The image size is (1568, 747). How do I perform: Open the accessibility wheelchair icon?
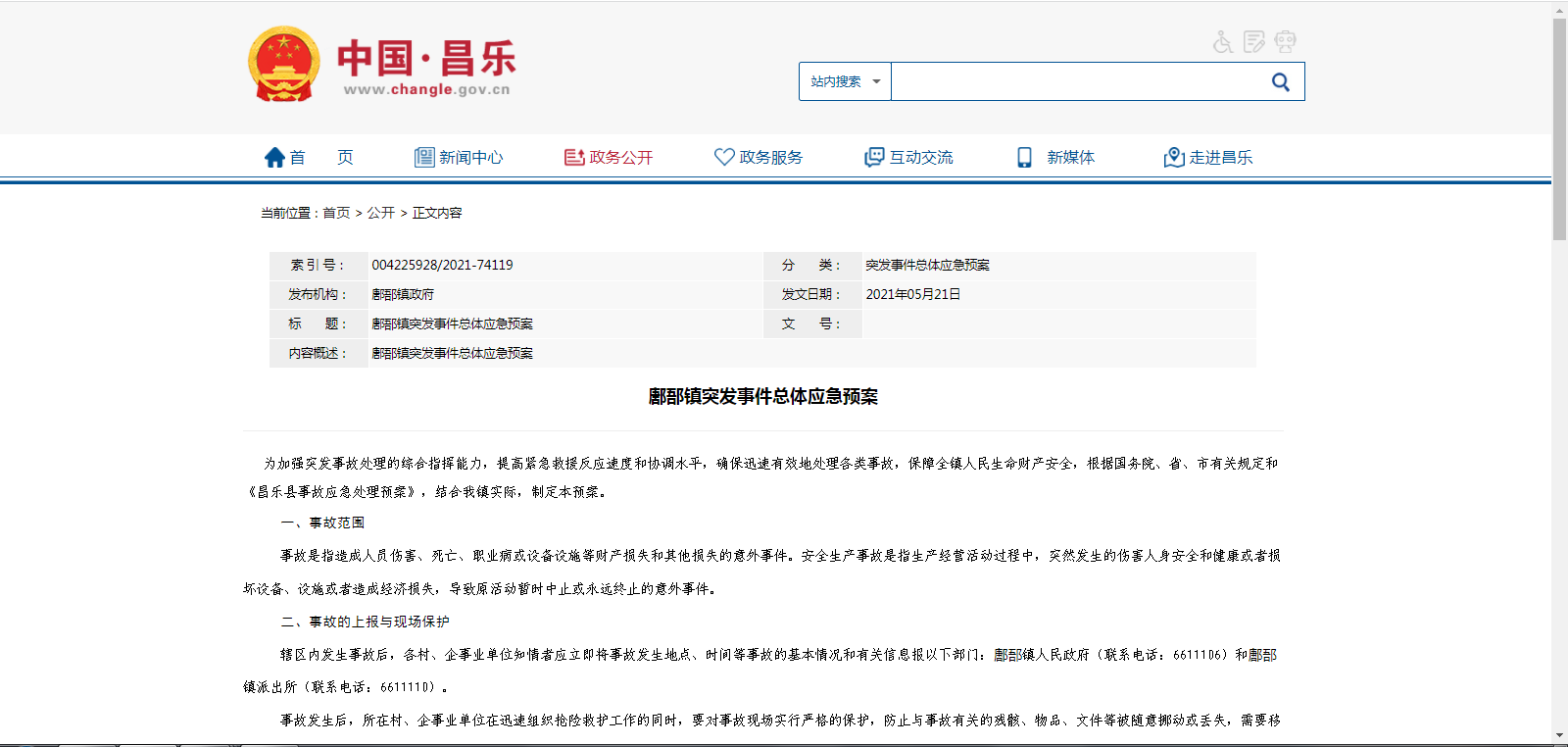(1222, 42)
